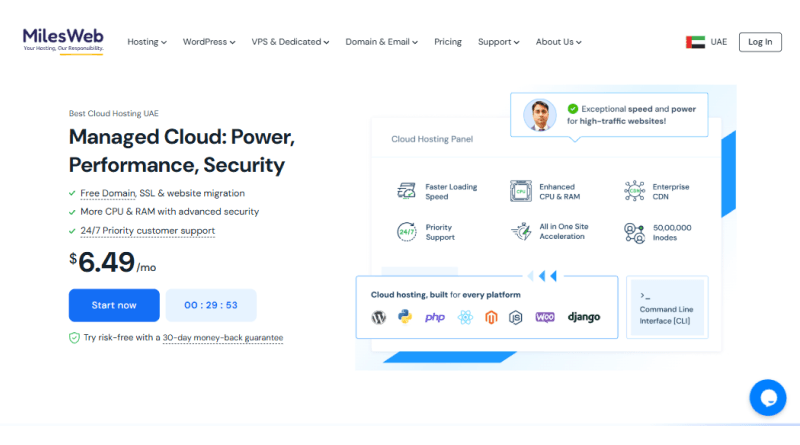Open the Domain & Email dropdown

[x=382, y=42]
